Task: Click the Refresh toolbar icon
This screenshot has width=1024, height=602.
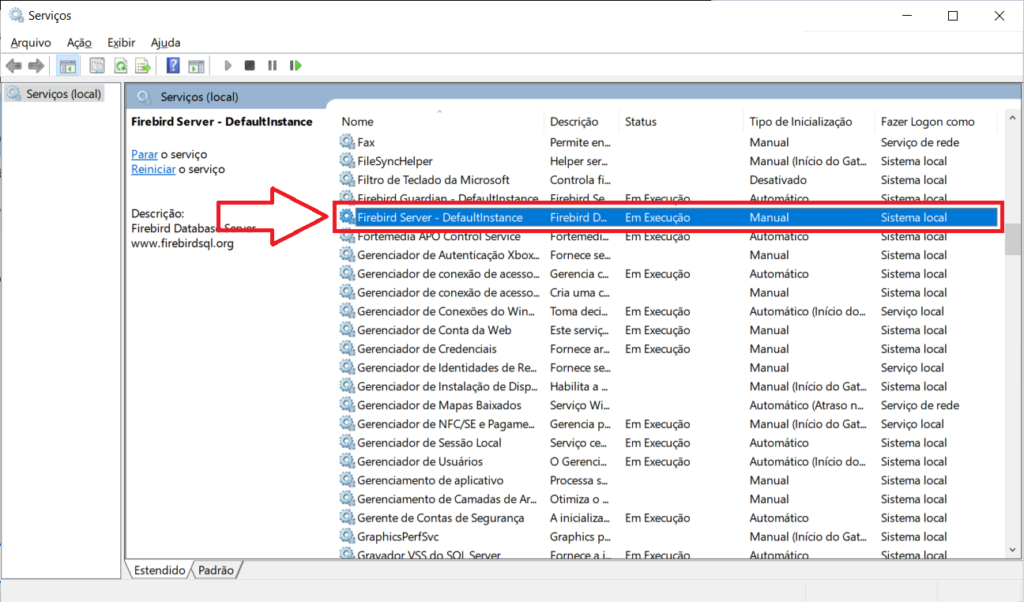Action: [120, 66]
